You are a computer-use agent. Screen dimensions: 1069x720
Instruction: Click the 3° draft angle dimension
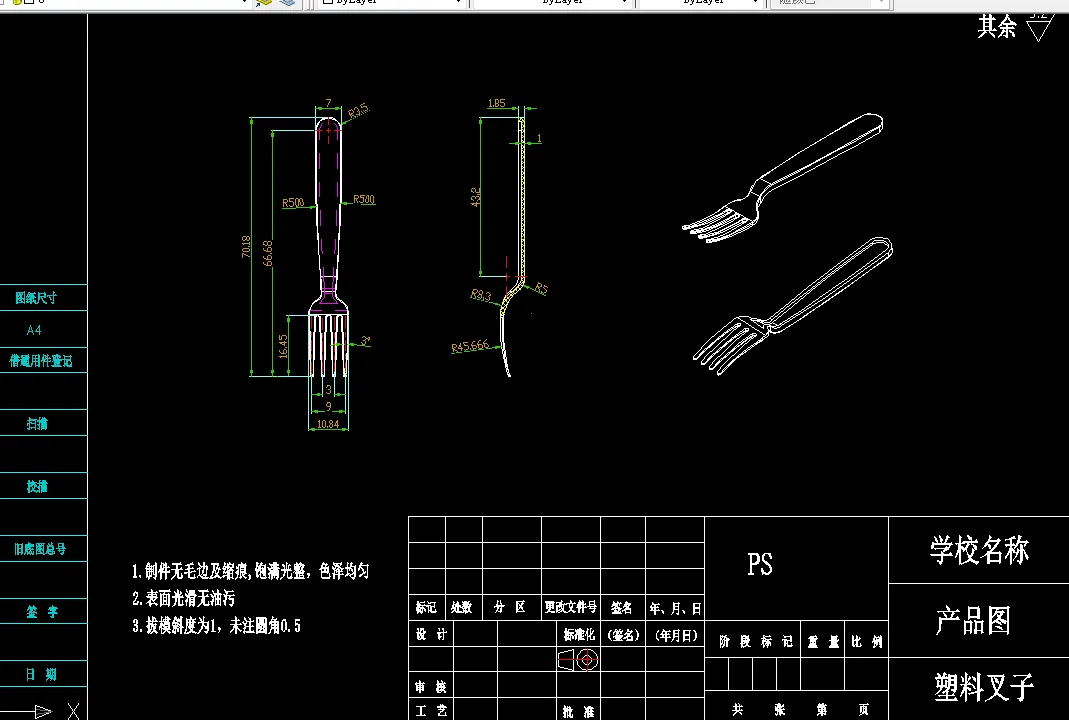click(x=365, y=340)
